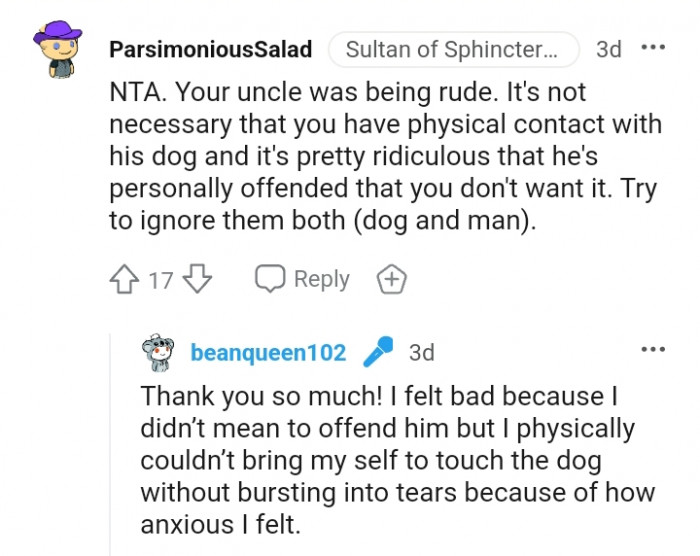Click the Reply text label
The height and width of the screenshot is (556, 700).
(321, 280)
